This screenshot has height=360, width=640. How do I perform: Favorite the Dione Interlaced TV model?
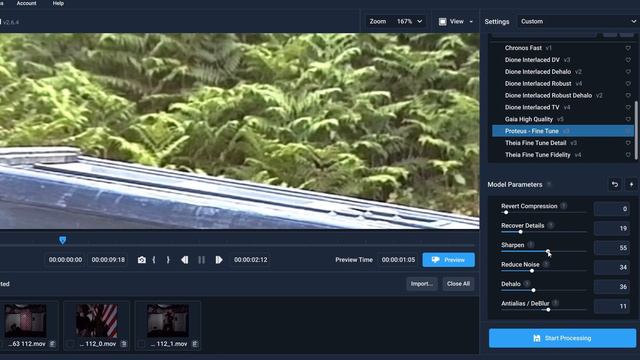(x=628, y=107)
